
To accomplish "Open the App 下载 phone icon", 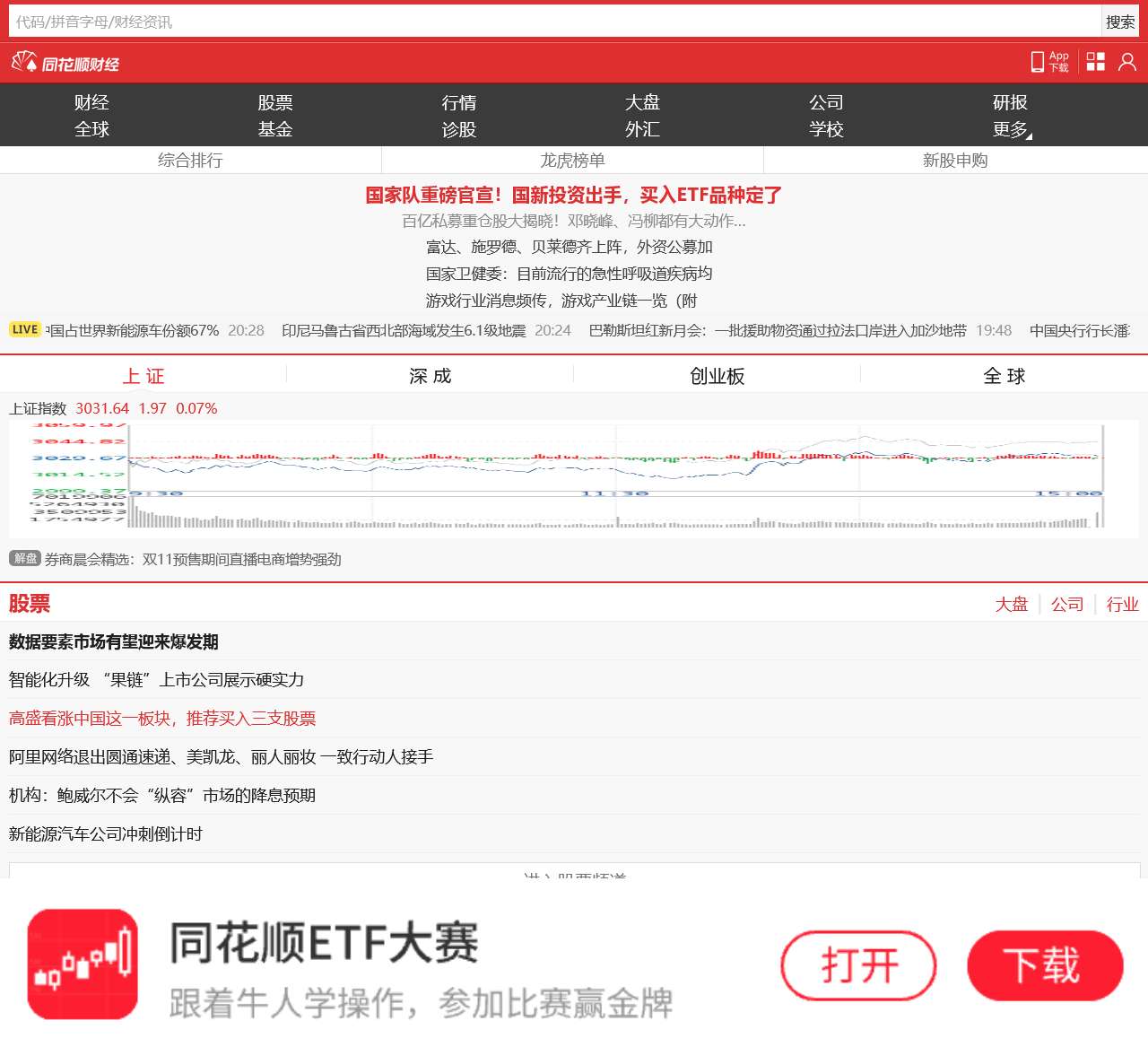I will pyautogui.click(x=1050, y=61).
